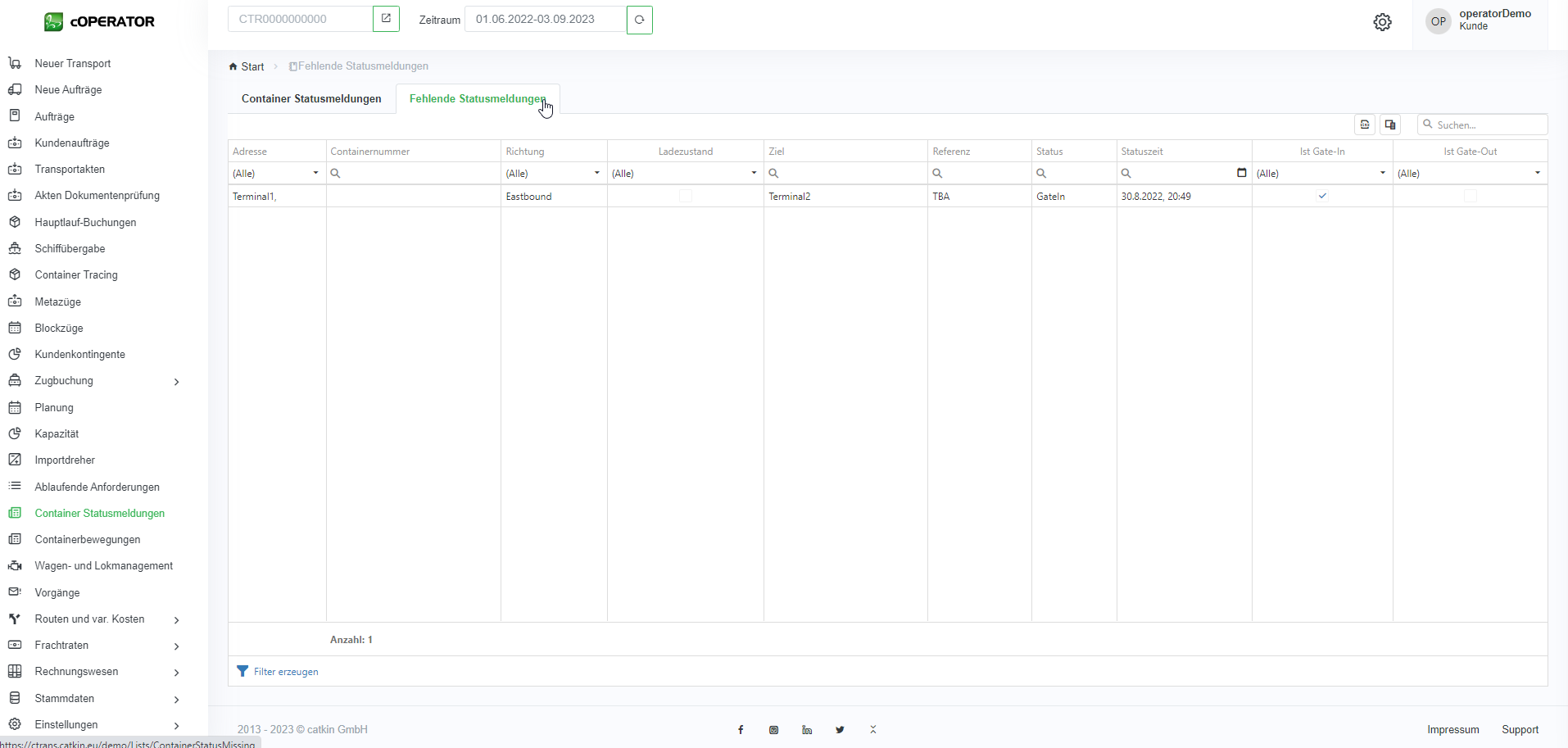Click the export table icon

coord(1365,125)
